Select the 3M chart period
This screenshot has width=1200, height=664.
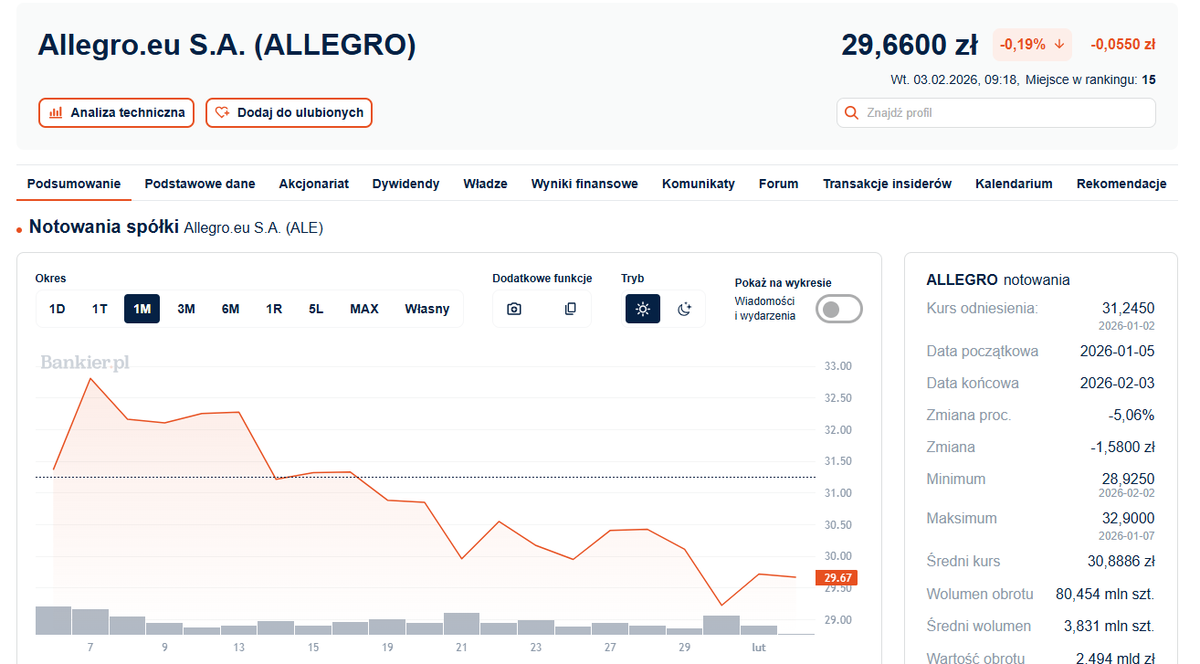pos(186,309)
